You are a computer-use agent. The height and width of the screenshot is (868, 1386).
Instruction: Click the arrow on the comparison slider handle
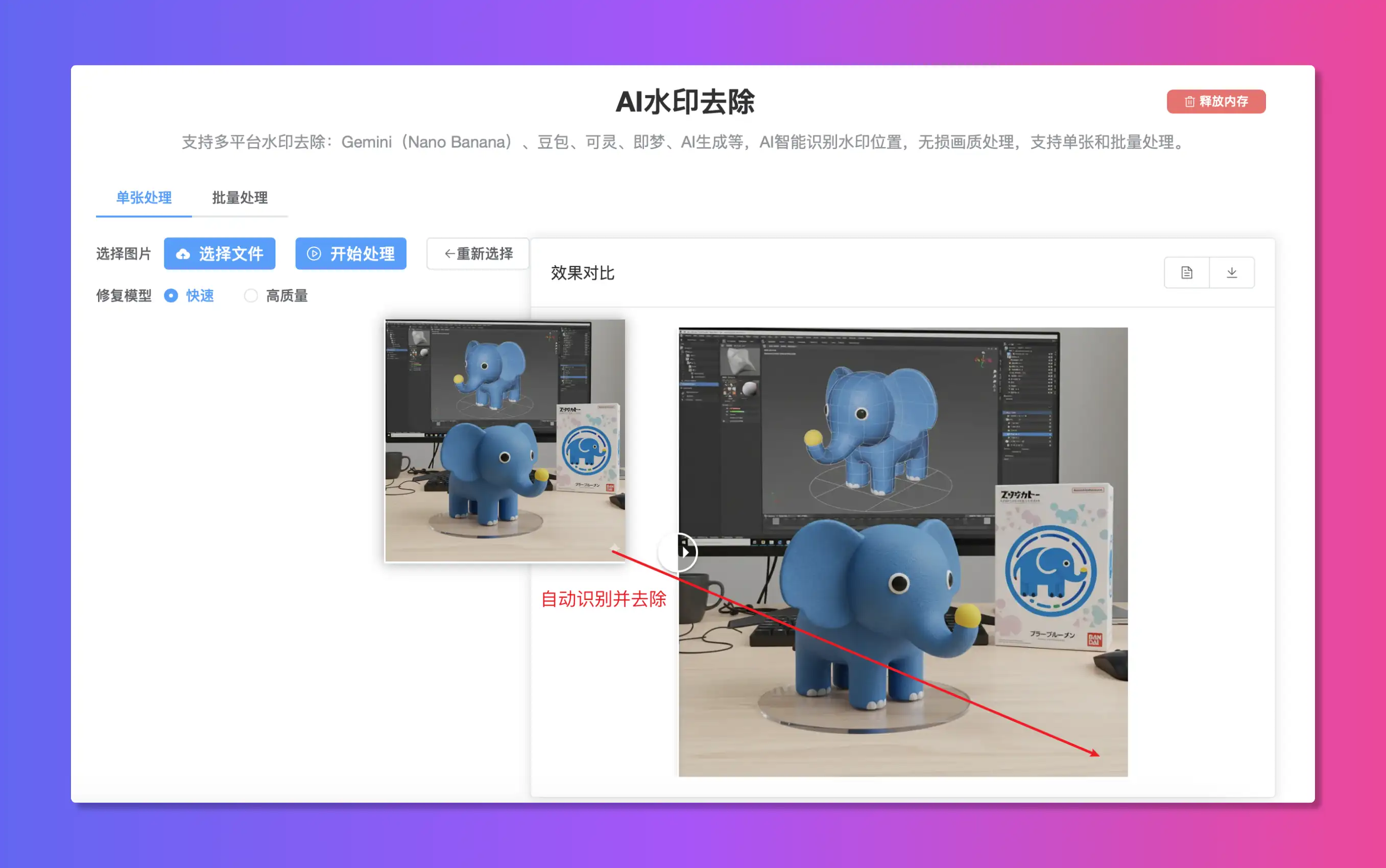(685, 552)
